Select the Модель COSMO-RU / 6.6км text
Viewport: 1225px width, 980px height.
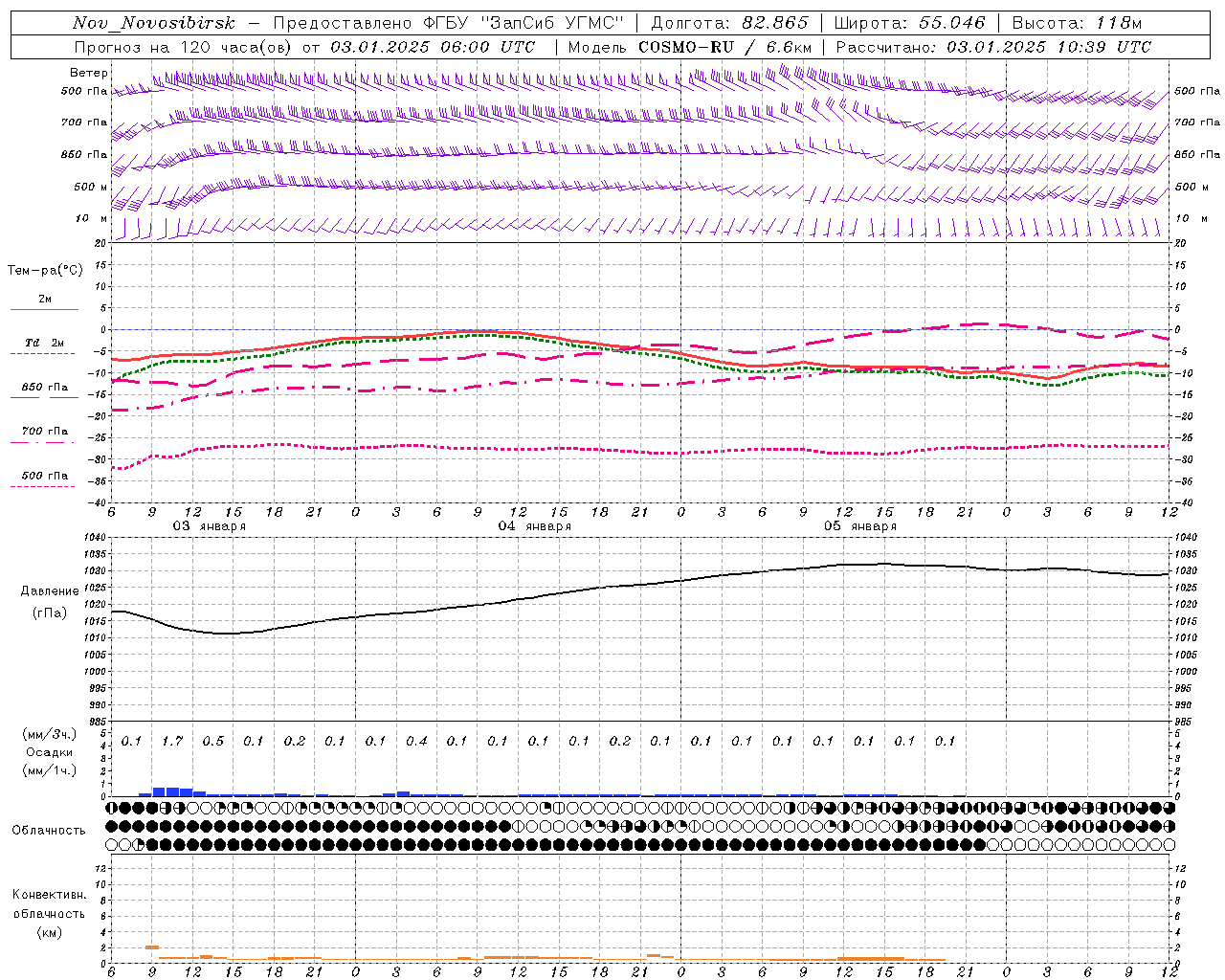(690, 47)
